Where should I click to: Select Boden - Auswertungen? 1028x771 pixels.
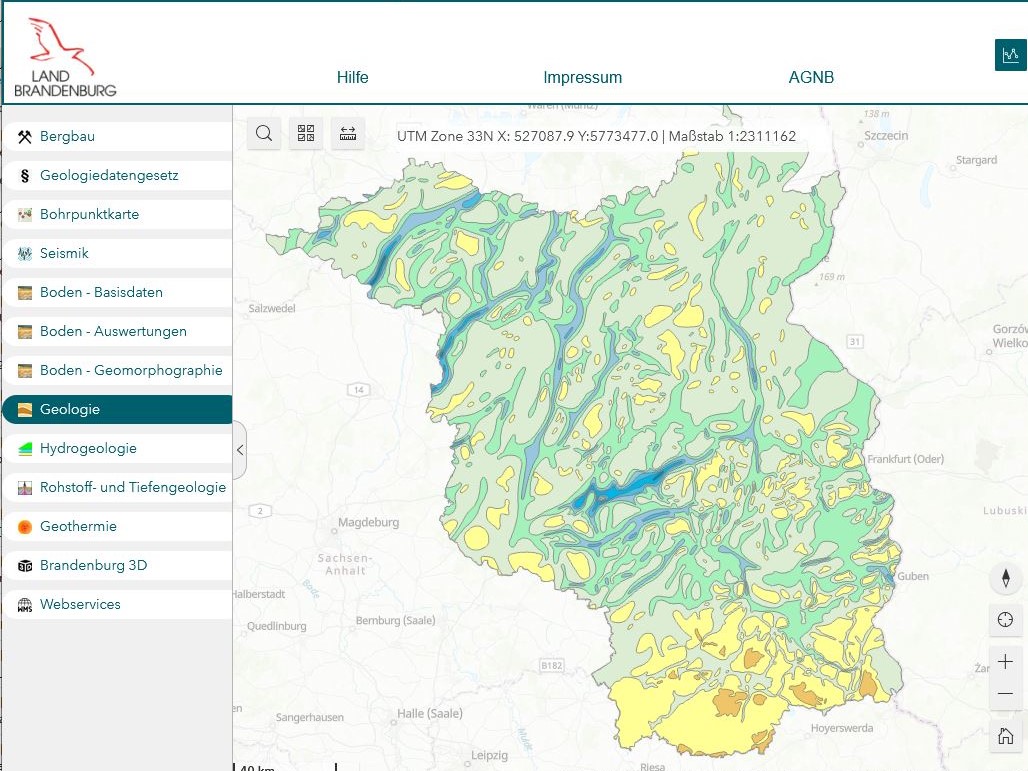[x=118, y=331]
